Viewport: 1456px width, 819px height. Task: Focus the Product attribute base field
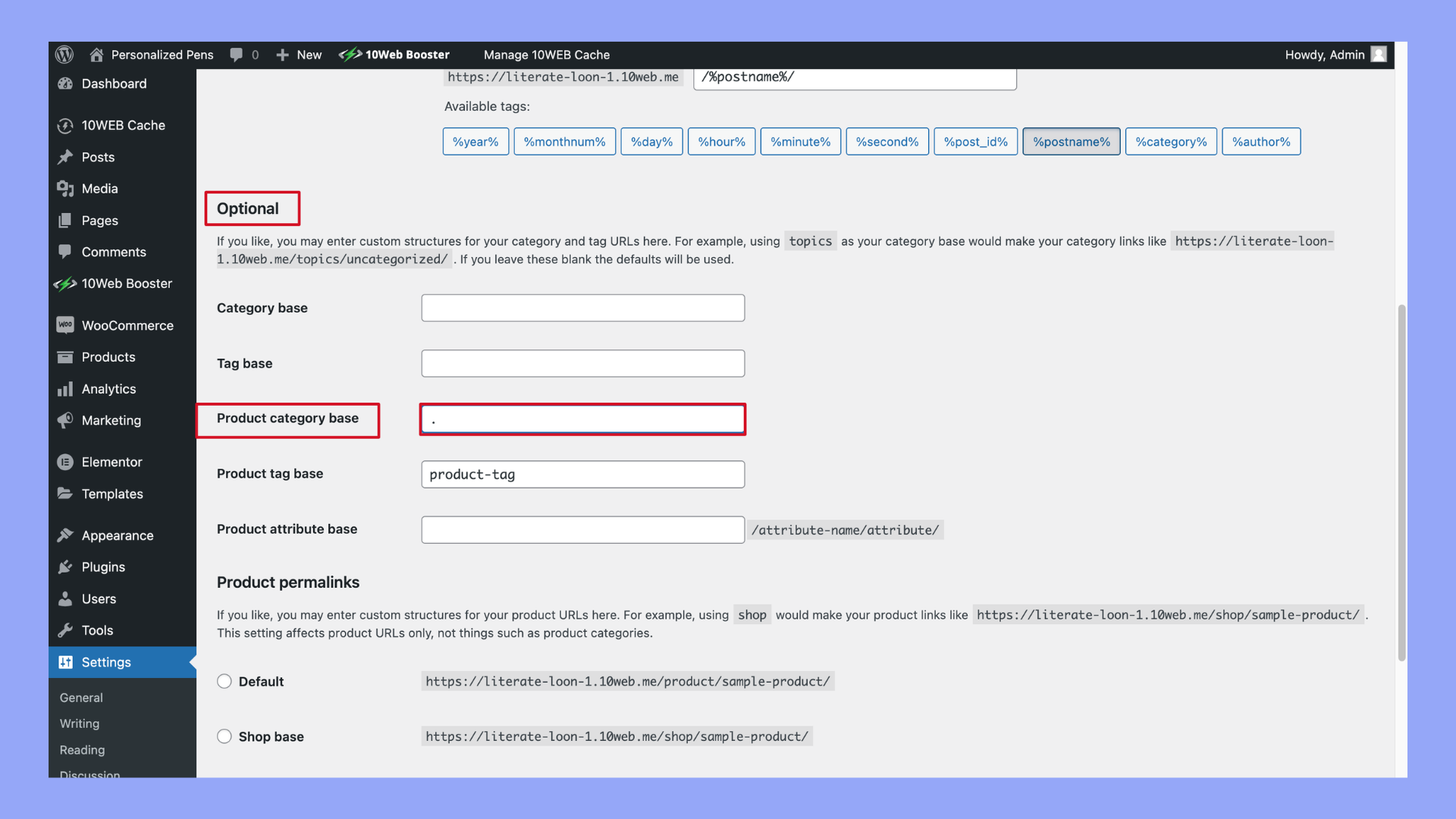point(583,530)
